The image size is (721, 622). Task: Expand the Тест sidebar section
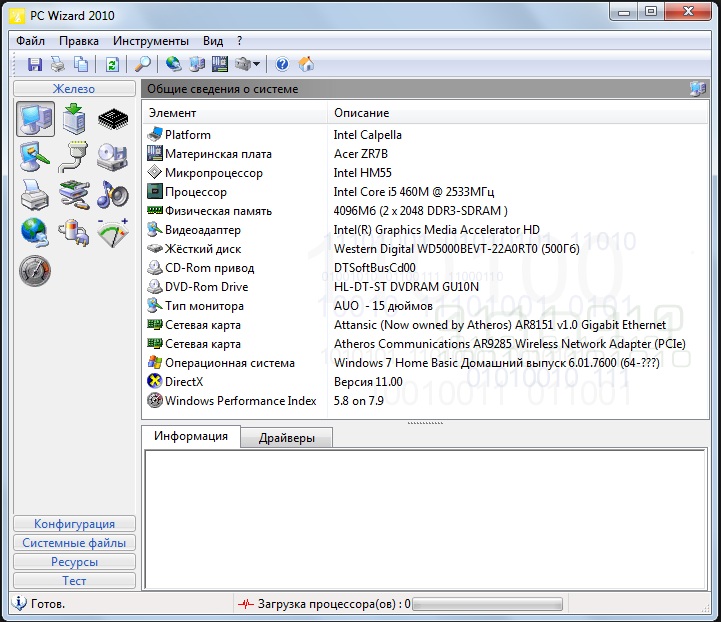coord(74,581)
